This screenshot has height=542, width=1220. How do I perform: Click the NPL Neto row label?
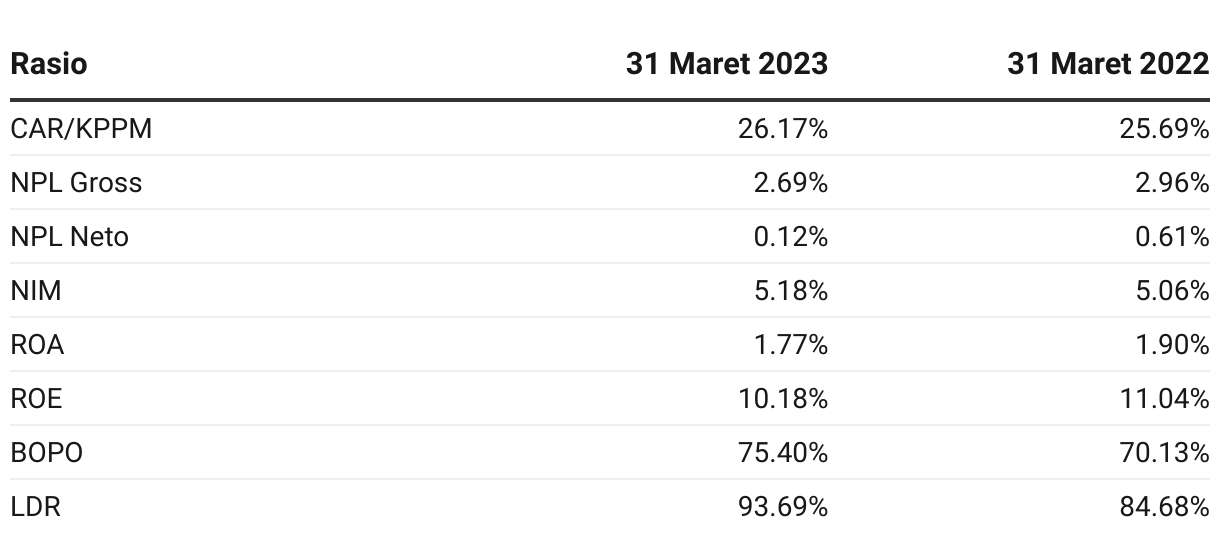69,237
